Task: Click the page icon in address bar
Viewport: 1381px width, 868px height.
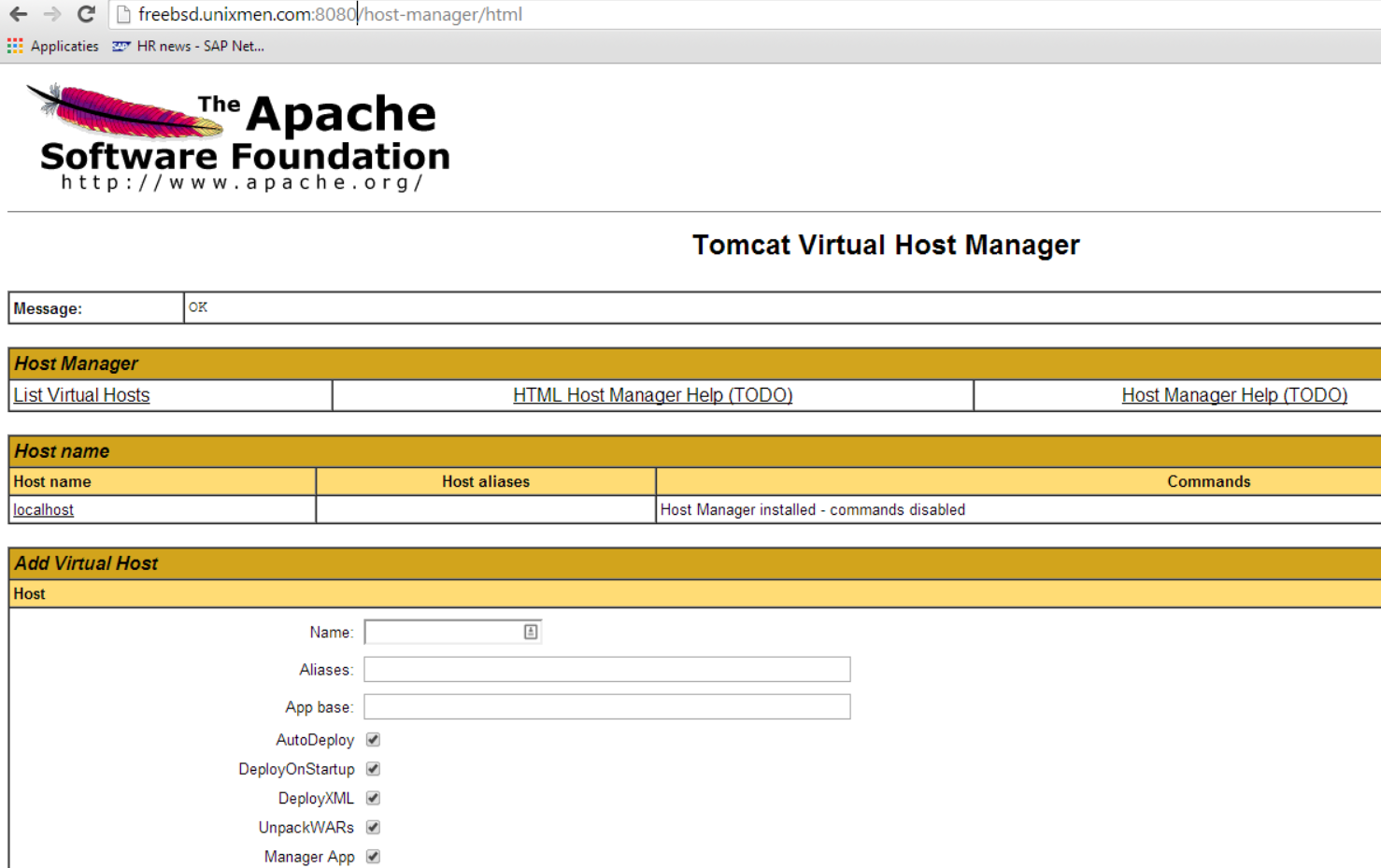Action: tap(123, 14)
